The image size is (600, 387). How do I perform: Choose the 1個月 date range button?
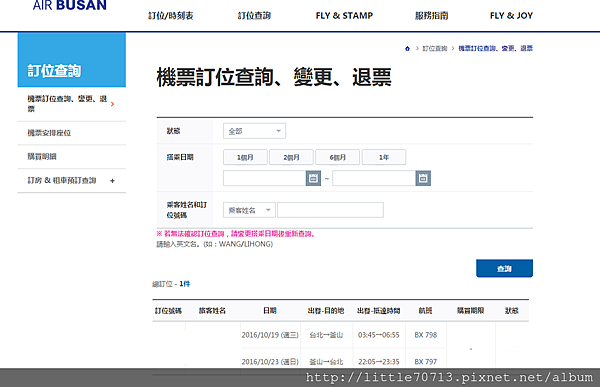tap(245, 157)
